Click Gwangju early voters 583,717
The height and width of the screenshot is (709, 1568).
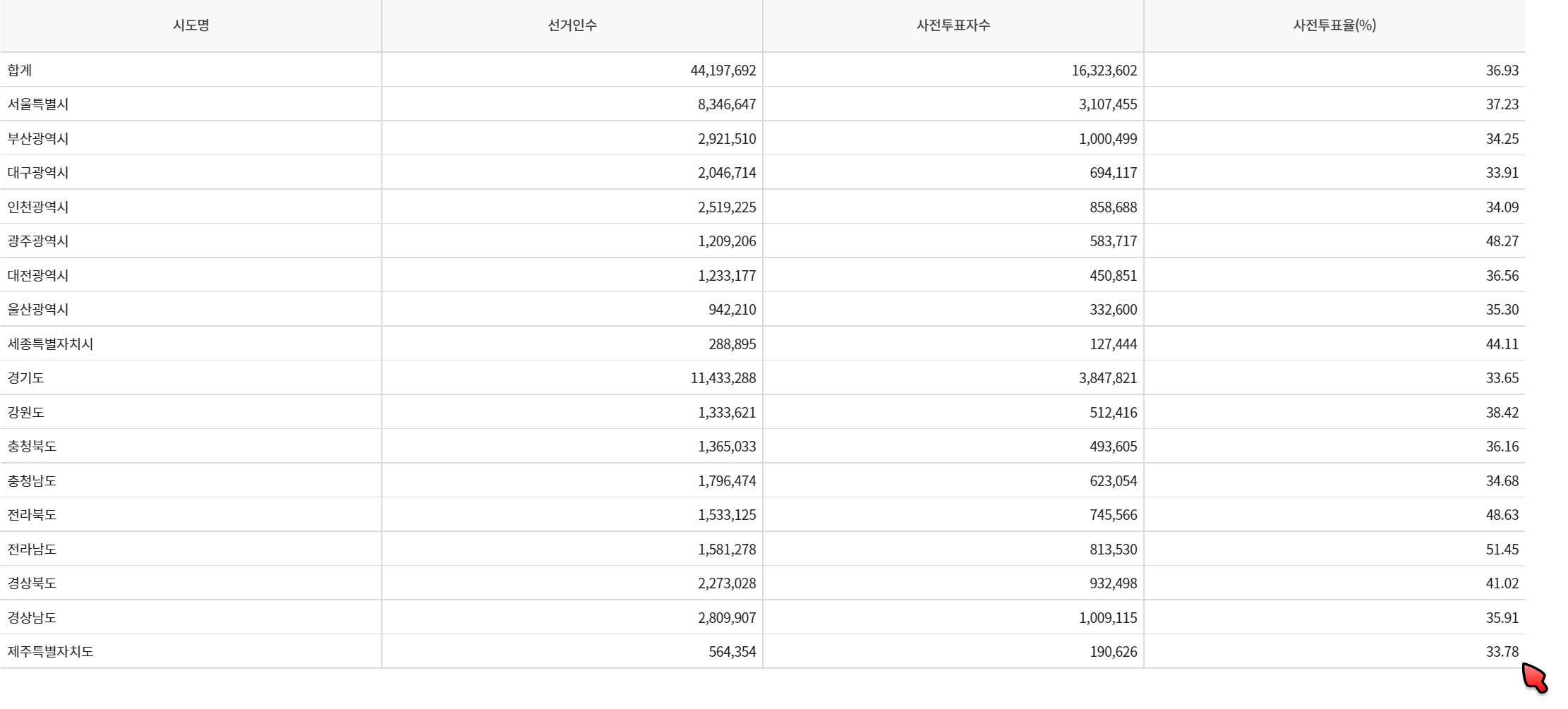point(1114,241)
